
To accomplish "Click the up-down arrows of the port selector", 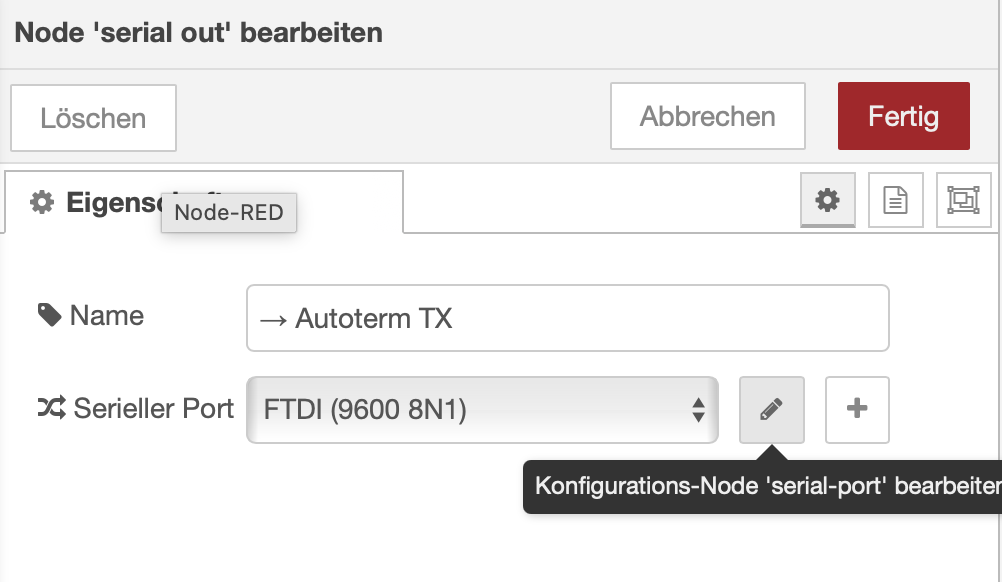I will click(x=698, y=409).
